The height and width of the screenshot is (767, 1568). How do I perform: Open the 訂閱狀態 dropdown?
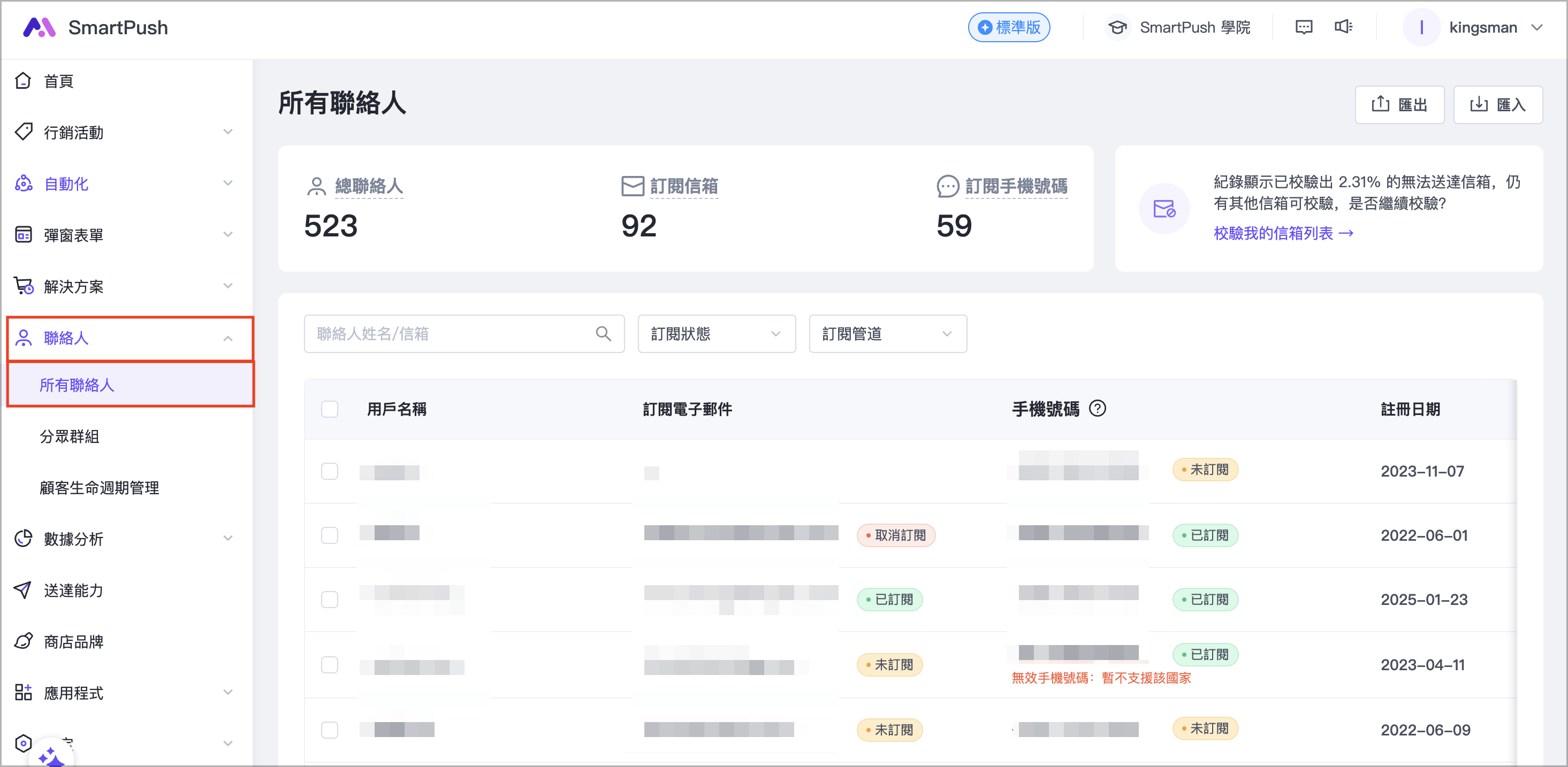pyautogui.click(x=716, y=333)
